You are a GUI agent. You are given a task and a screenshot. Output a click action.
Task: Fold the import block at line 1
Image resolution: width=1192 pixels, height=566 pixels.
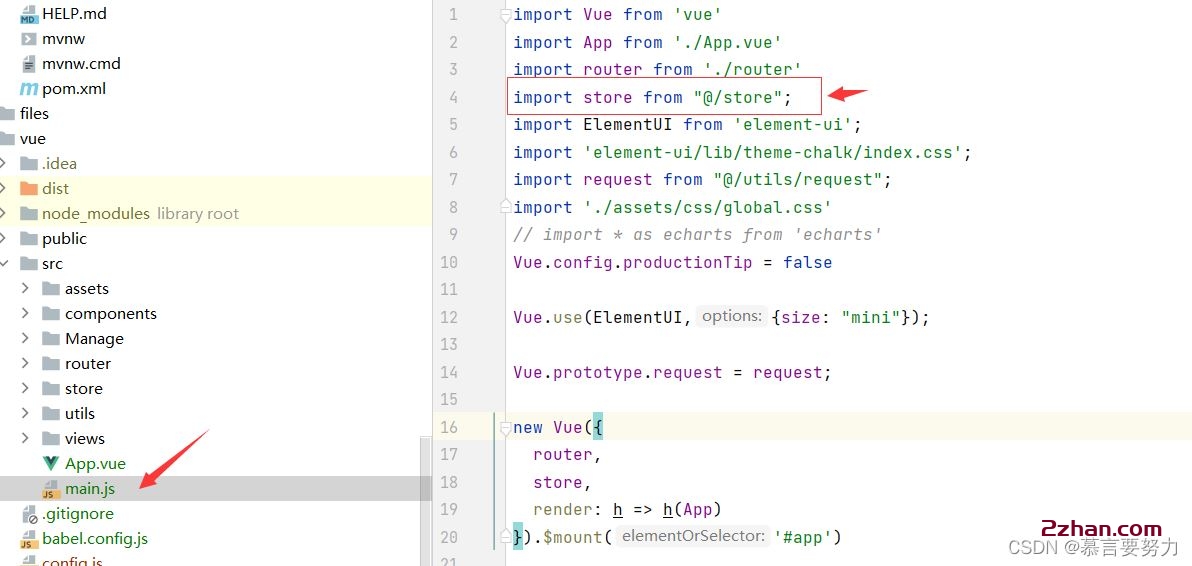[x=505, y=15]
